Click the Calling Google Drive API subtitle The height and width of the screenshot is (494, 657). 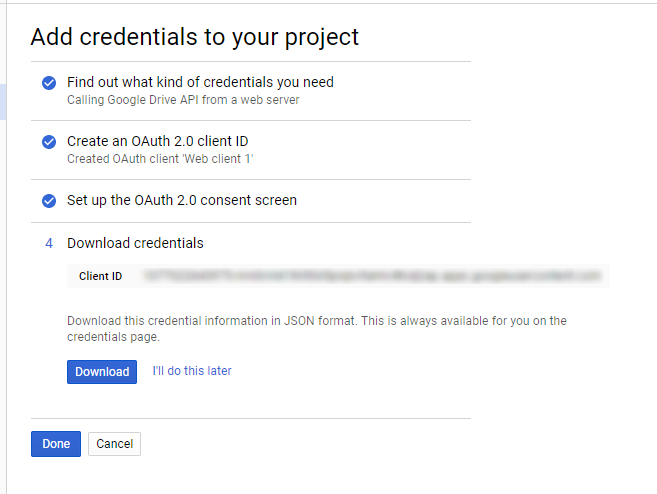coord(183,100)
